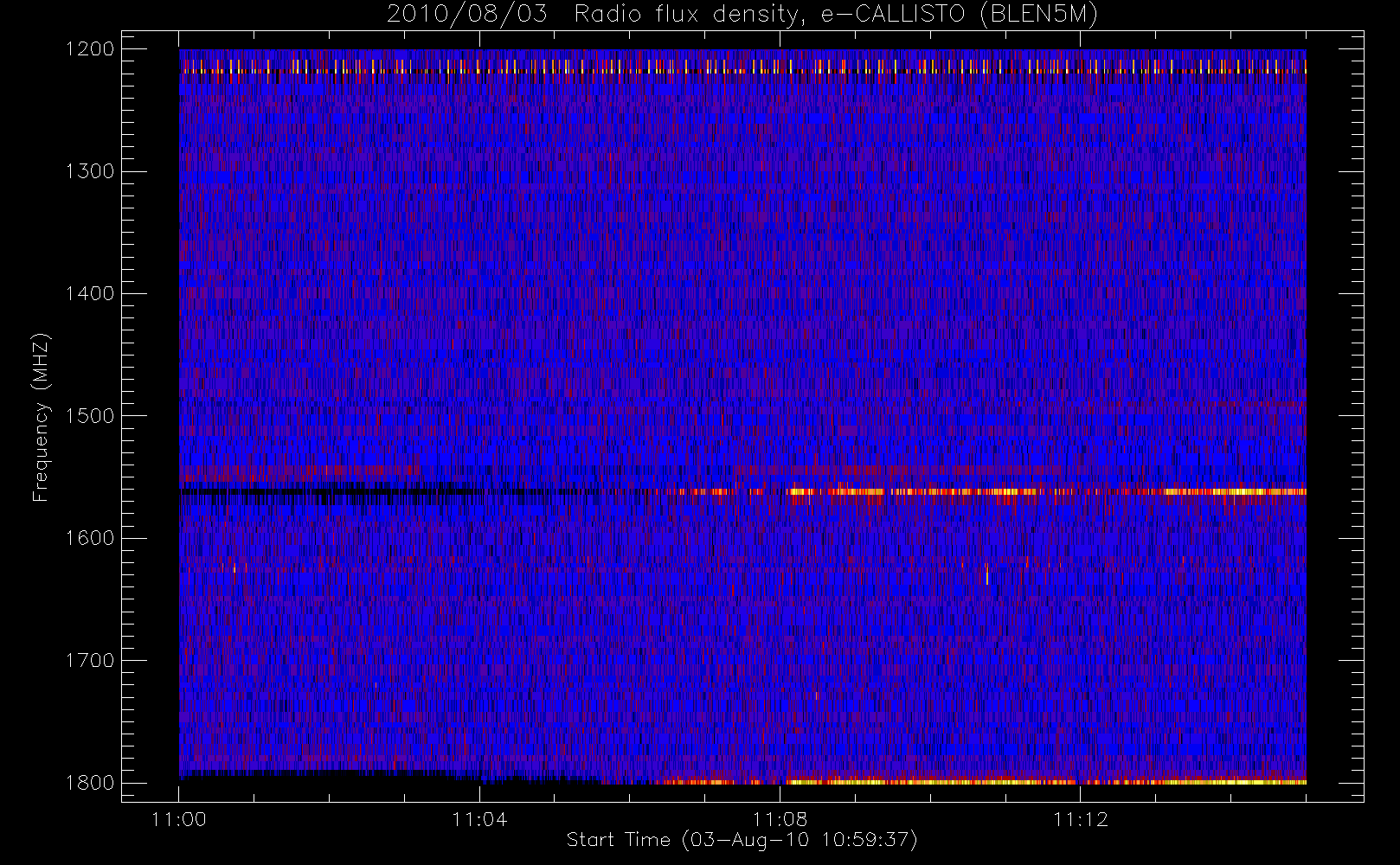Select the 1400 frequency tick label
Screen dimensions: 1400x865
click(x=90, y=294)
